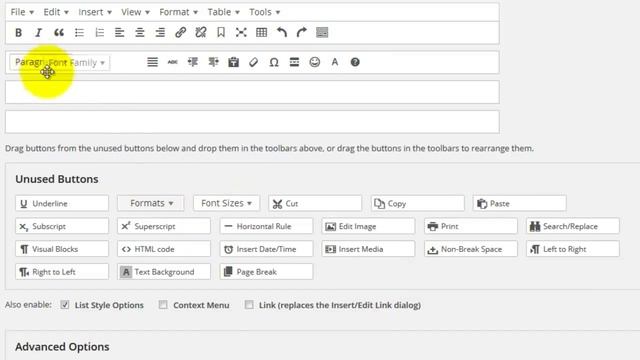Click the Copy unused button
This screenshot has width=640, height=360.
[x=418, y=203]
